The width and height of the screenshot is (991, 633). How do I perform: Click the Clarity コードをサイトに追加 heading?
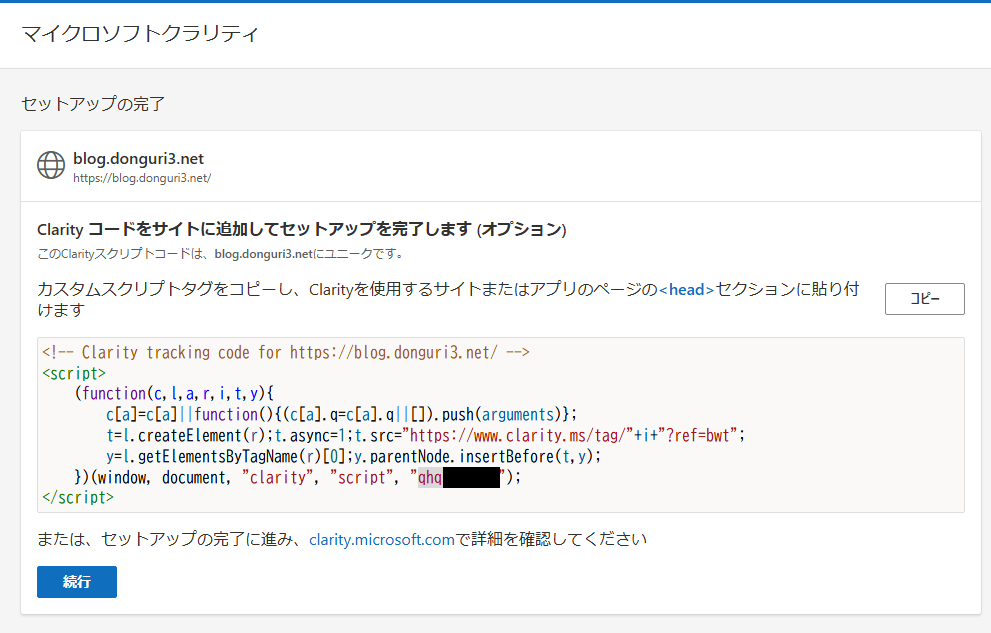tap(301, 229)
